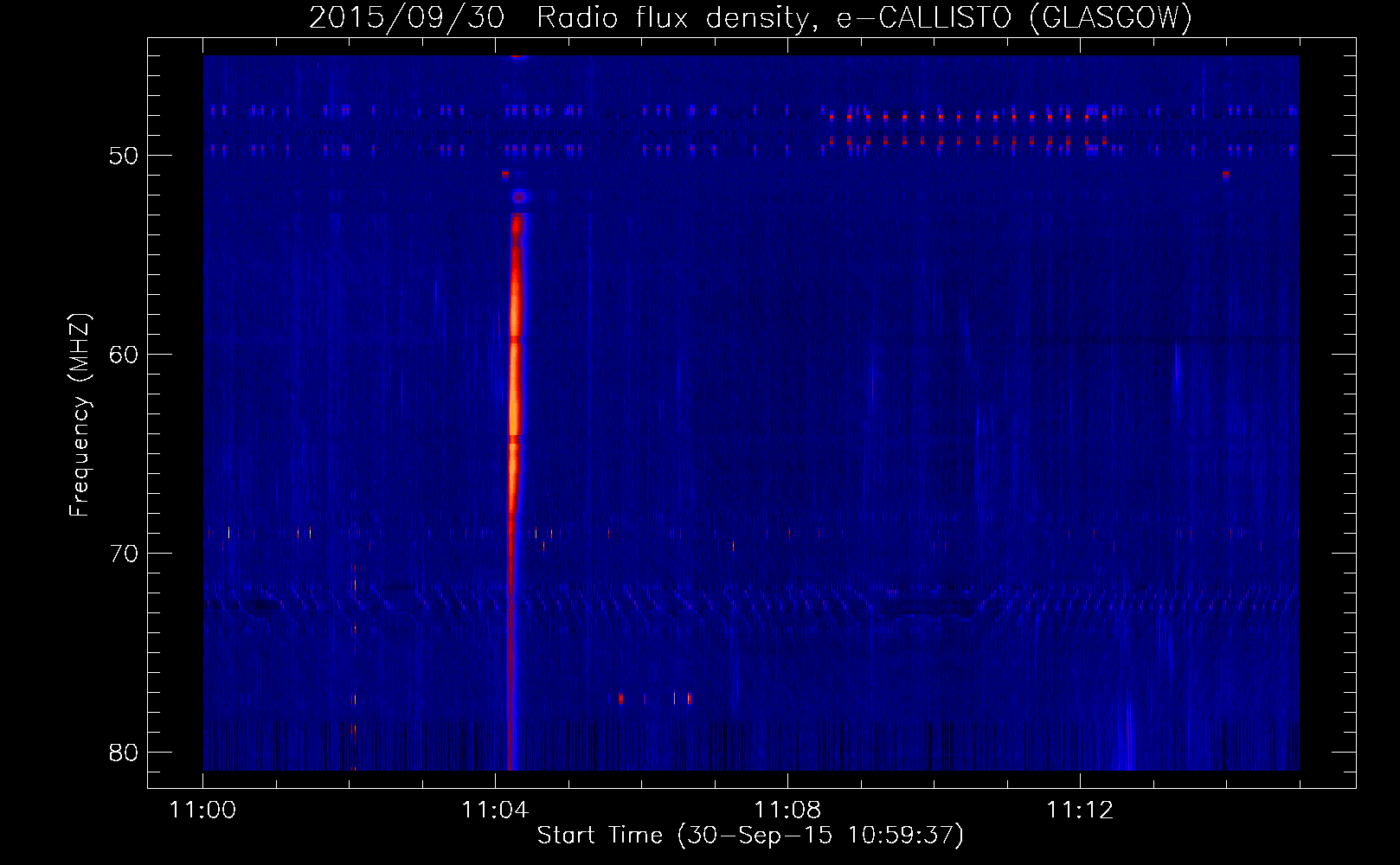Click the "Start Time (30-Sep-15 10:59:37)" label
This screenshot has width=1400, height=865.
point(750,835)
